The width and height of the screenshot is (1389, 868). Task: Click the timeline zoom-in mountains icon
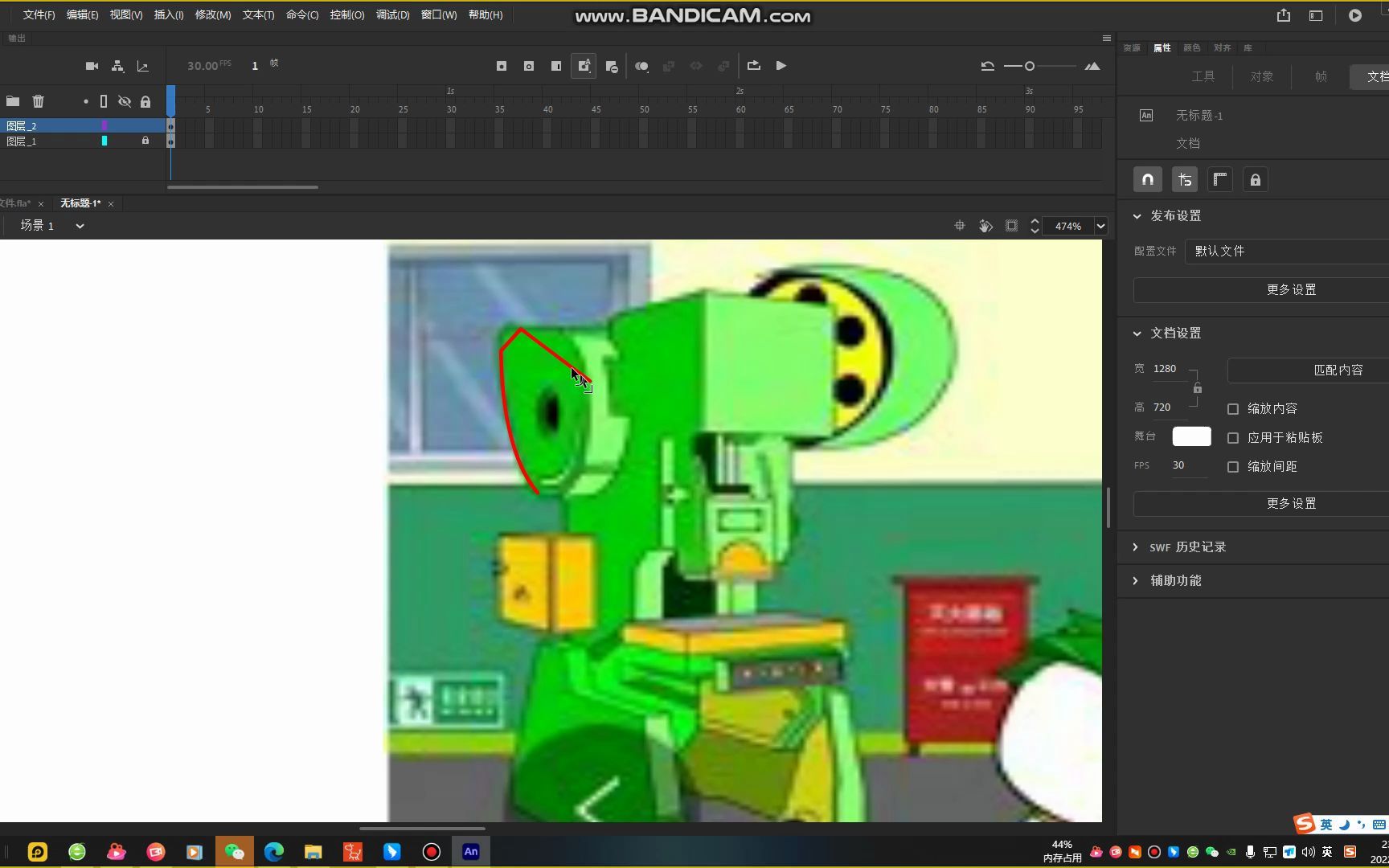(x=1092, y=66)
